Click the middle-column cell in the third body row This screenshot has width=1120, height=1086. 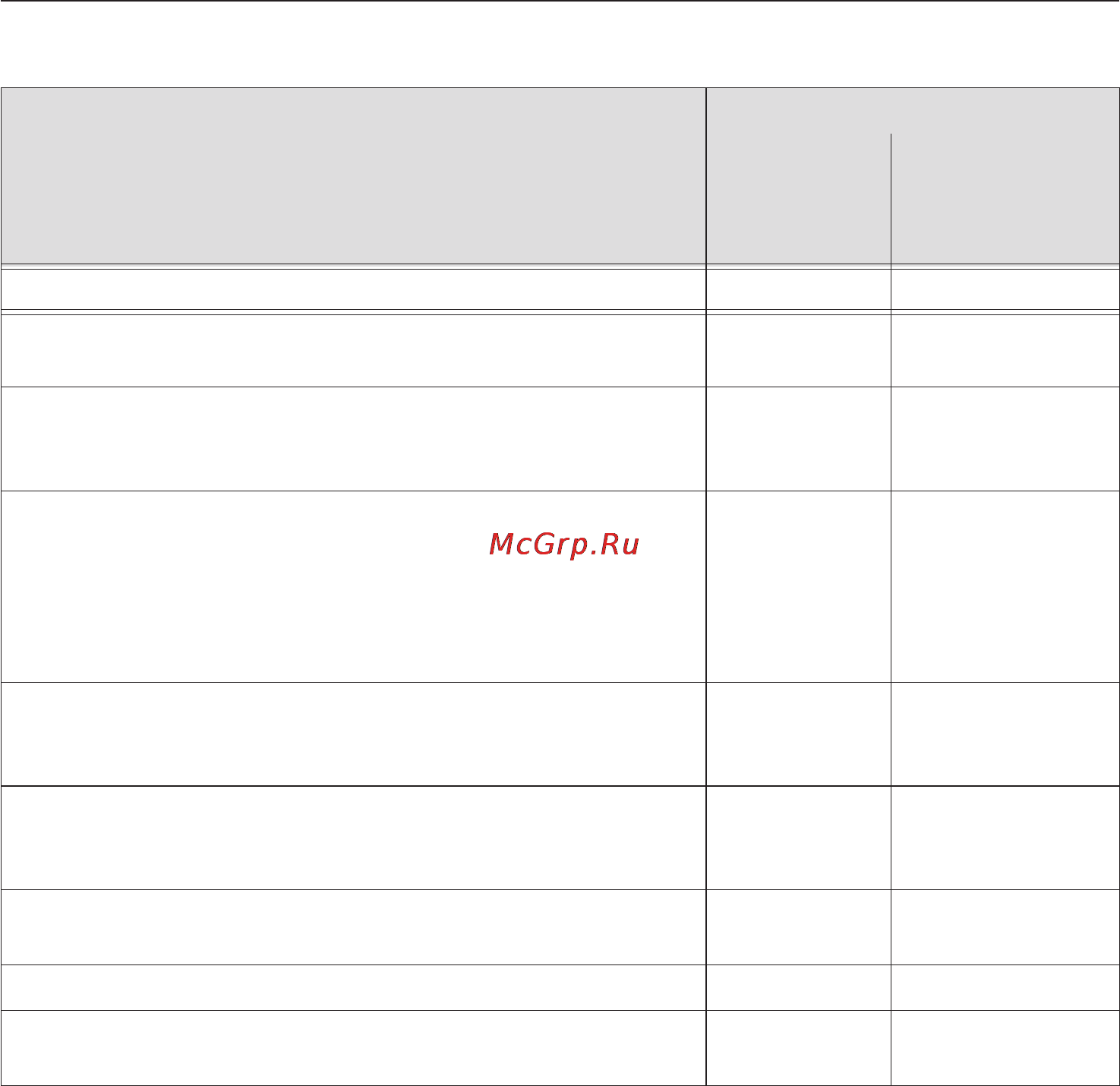point(798,439)
